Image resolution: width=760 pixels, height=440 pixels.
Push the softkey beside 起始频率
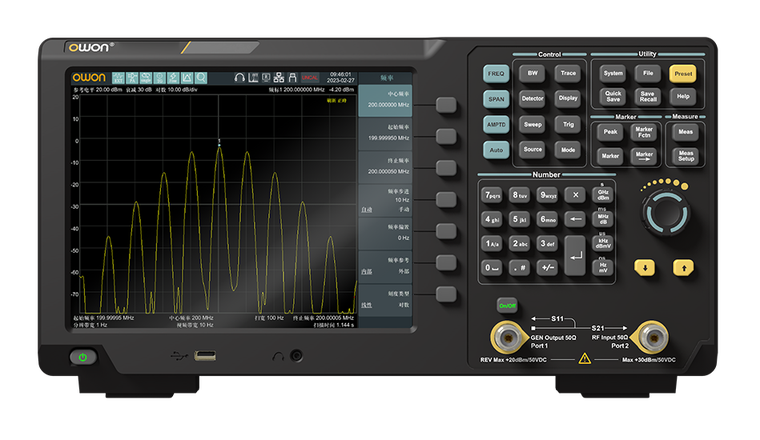(446, 137)
